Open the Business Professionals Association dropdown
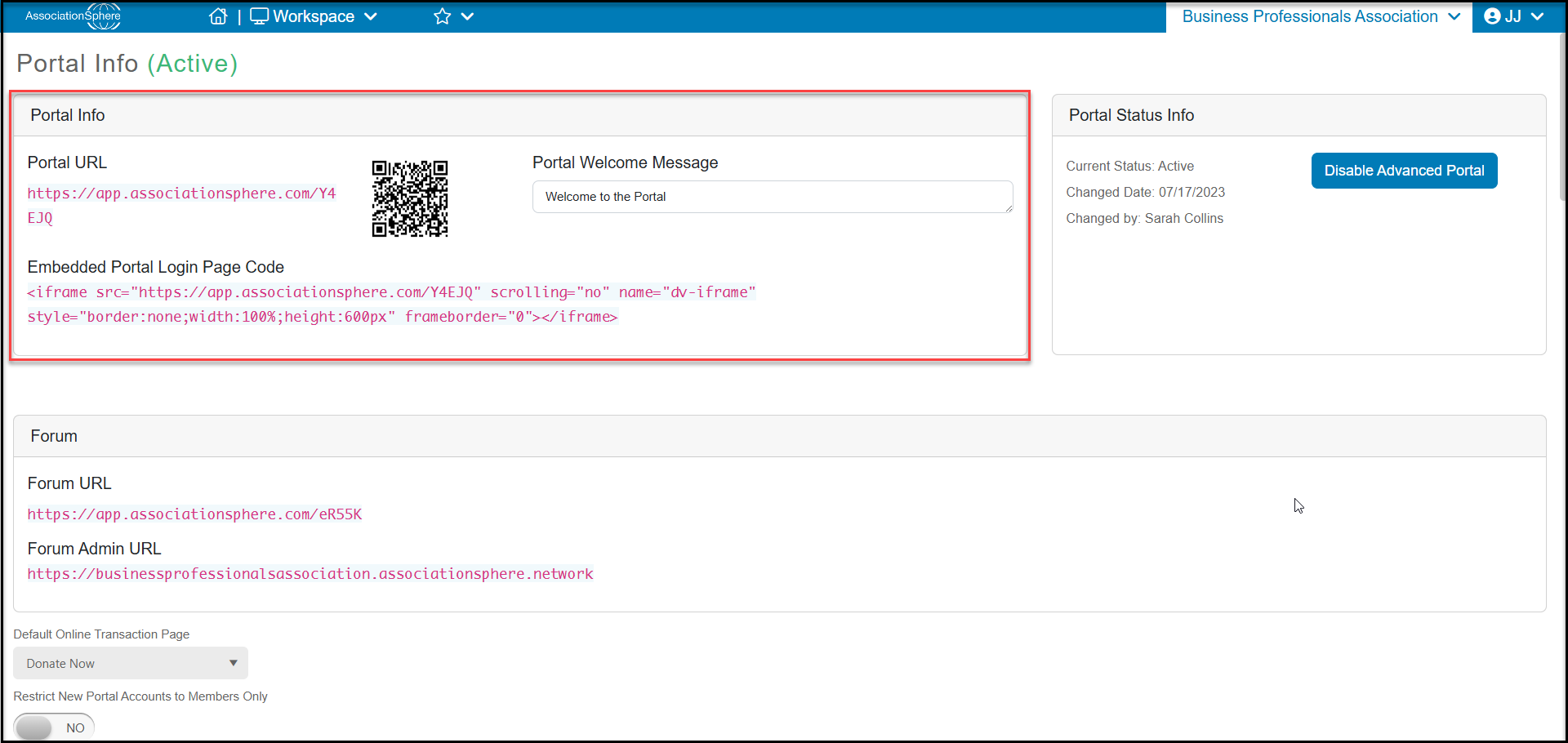Image resolution: width=1568 pixels, height=743 pixels. tap(1320, 16)
